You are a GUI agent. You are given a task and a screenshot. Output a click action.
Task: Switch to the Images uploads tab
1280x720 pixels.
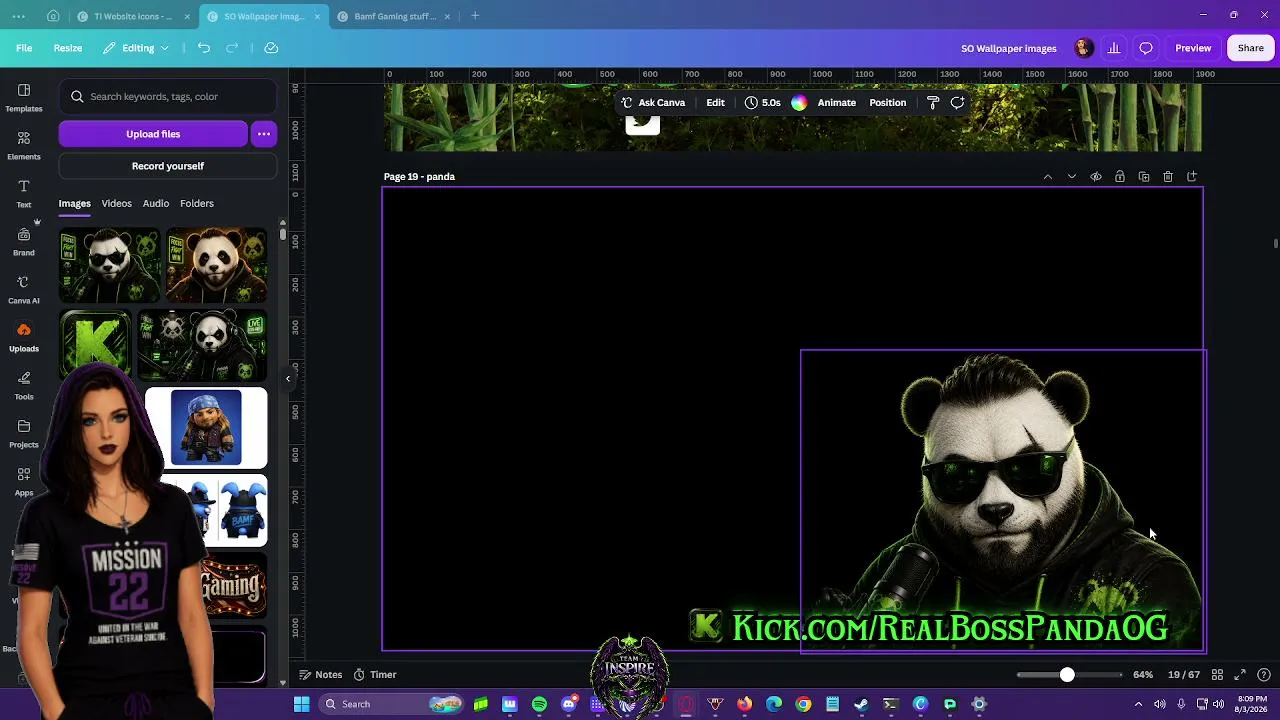74,204
